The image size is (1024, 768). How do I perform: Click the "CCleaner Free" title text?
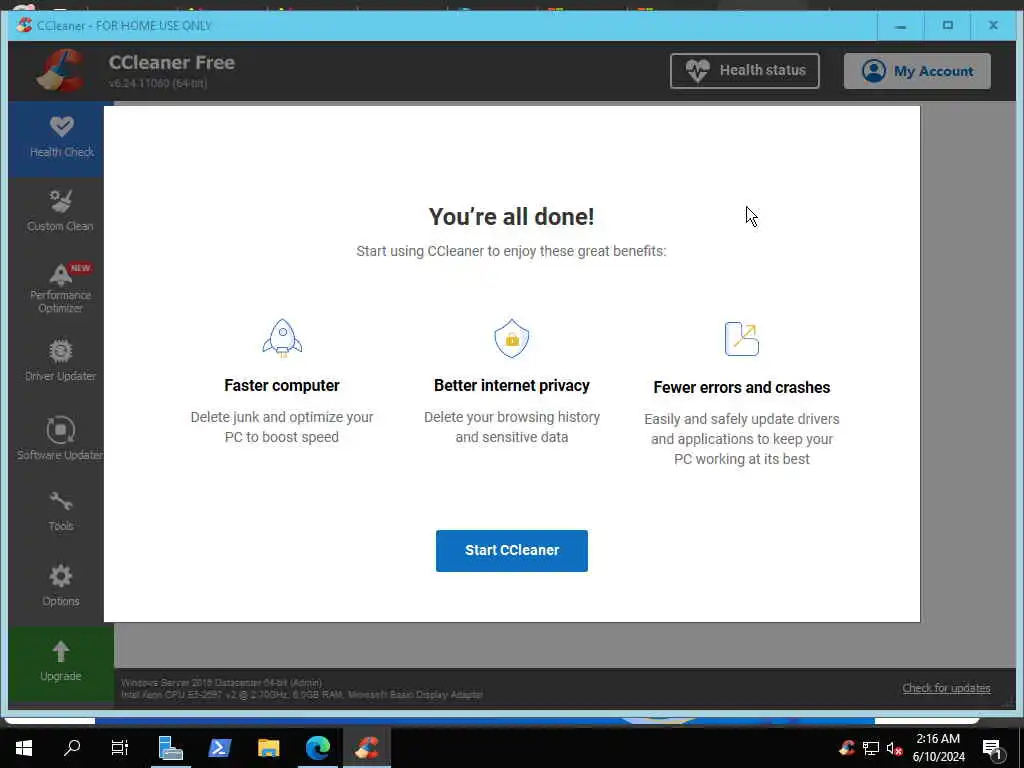click(172, 63)
